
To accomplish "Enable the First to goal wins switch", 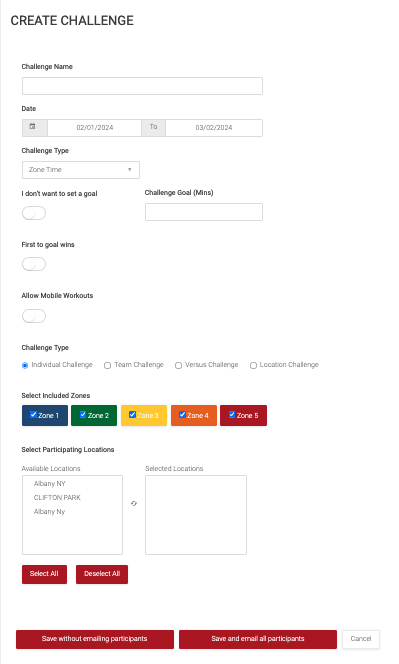I will click(34, 264).
